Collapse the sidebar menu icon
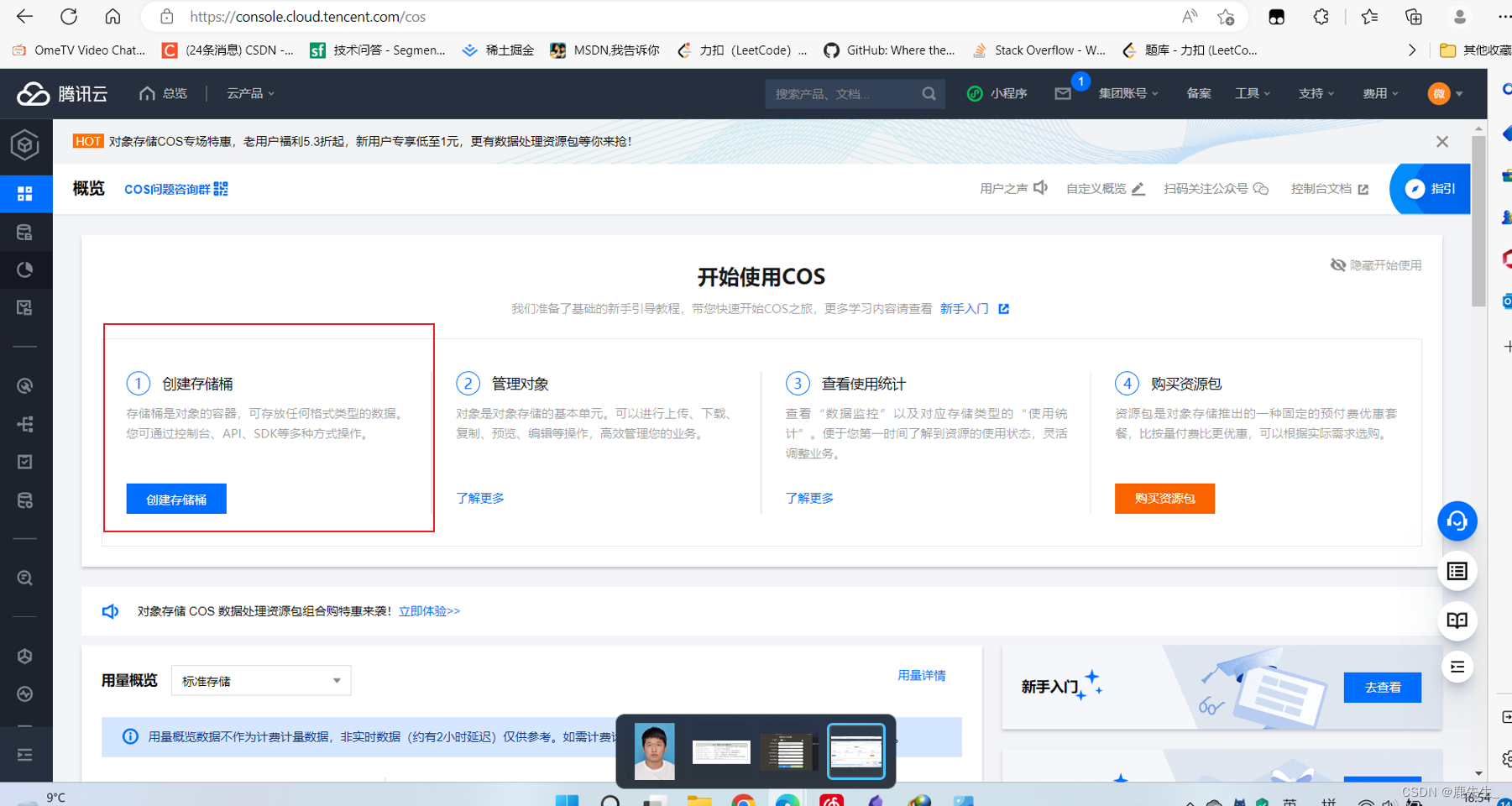Screen dimensions: 1512x806 [x=25, y=755]
